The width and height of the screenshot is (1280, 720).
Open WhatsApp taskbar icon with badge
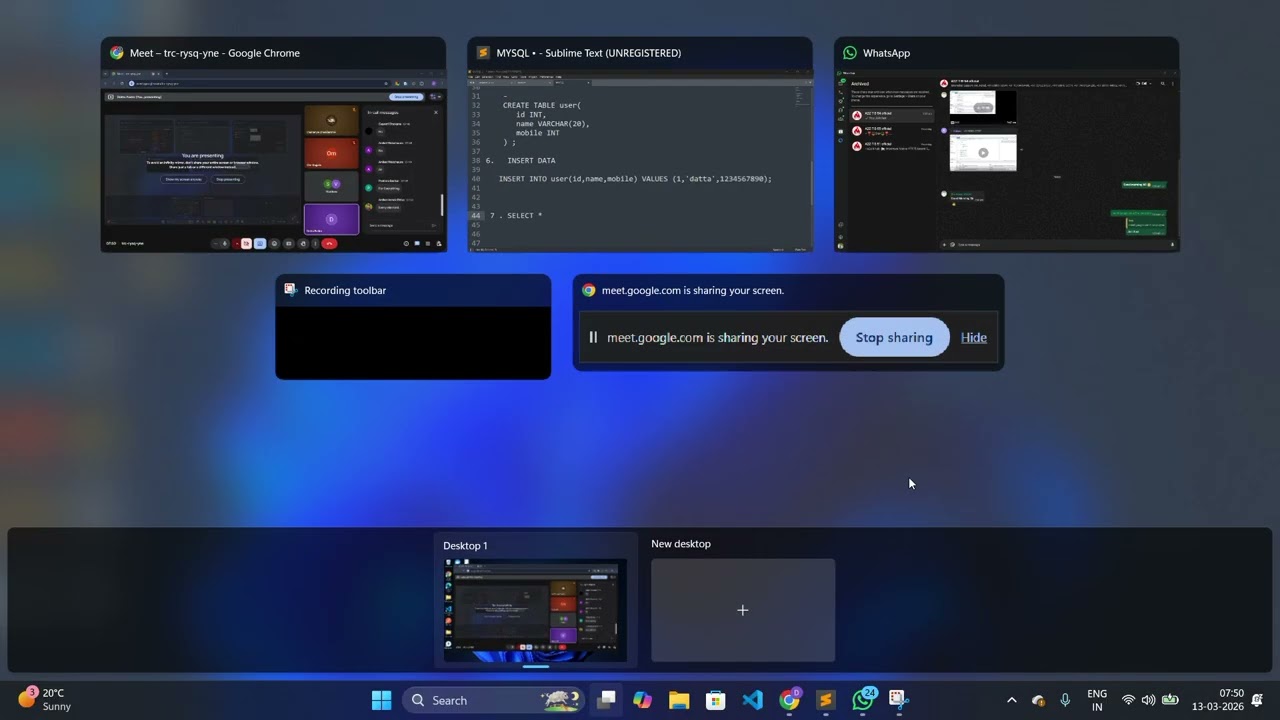[x=863, y=700]
